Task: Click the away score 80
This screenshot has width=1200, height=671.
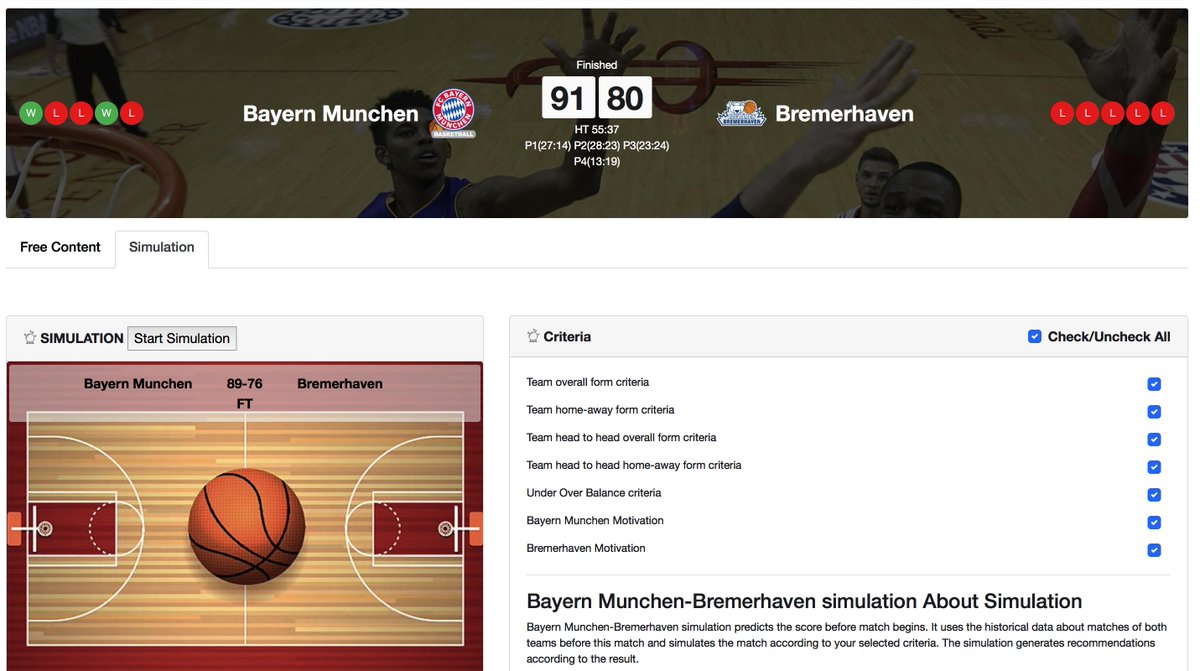Action: (625, 98)
